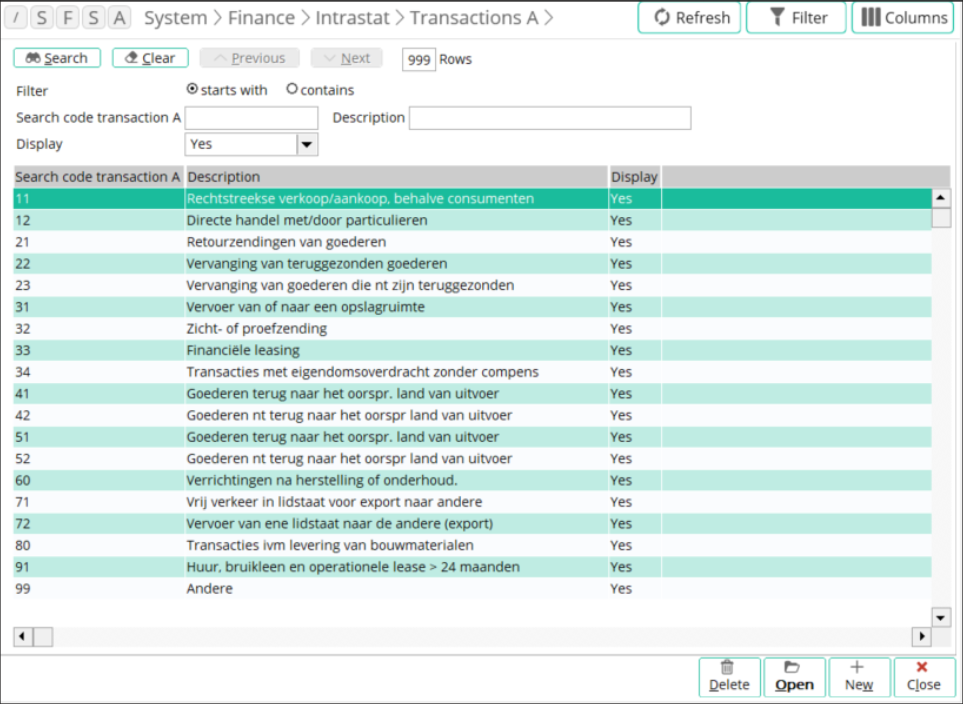Click the Open folder button
Viewport: 963px width, 704px height.
click(794, 677)
